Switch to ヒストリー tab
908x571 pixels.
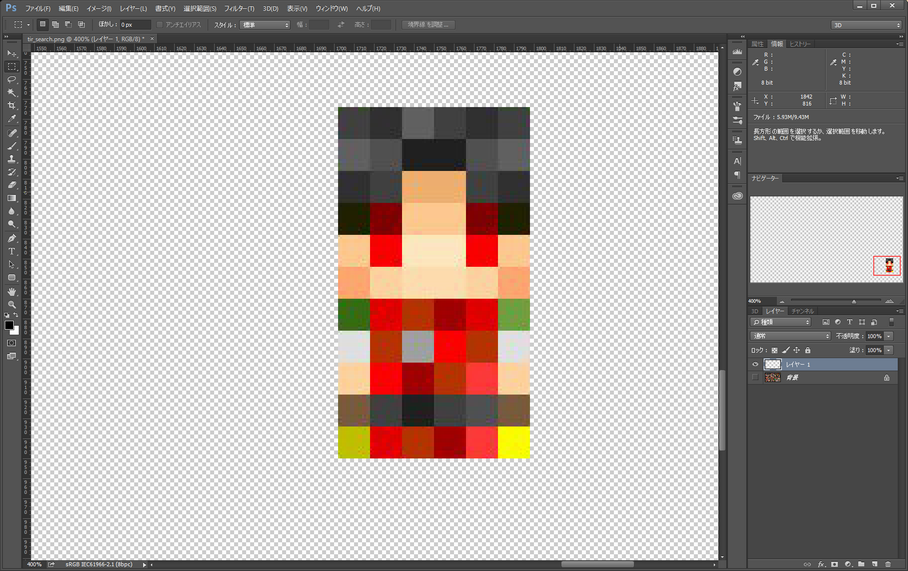tap(800, 44)
